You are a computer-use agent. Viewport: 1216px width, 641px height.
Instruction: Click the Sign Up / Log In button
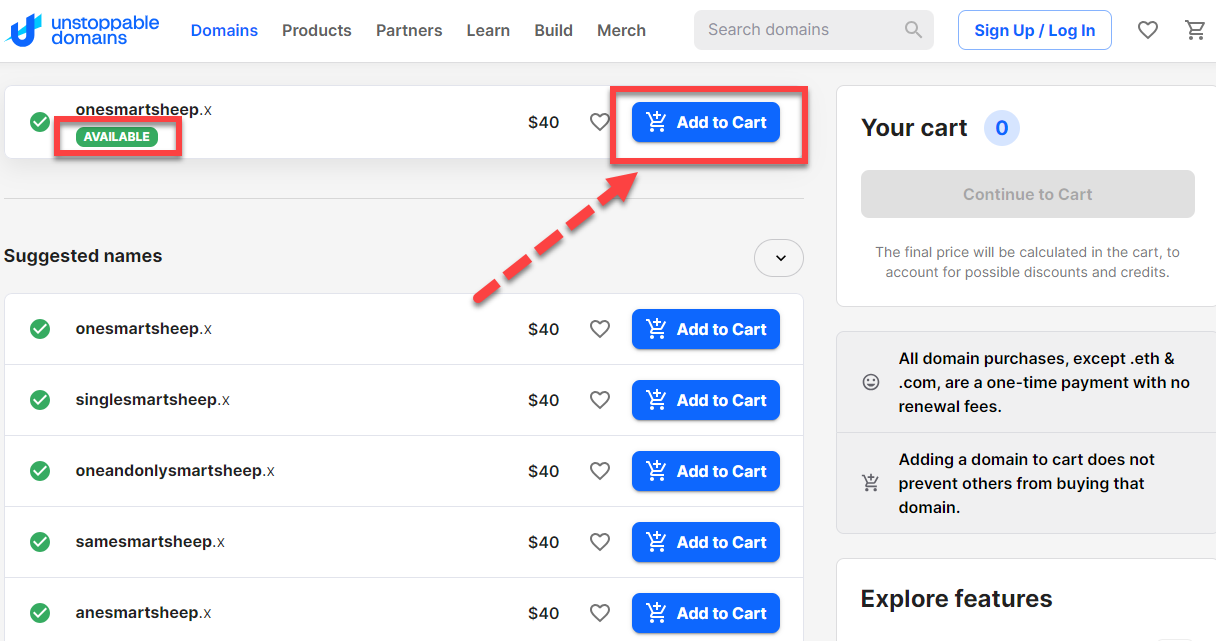coord(1035,30)
